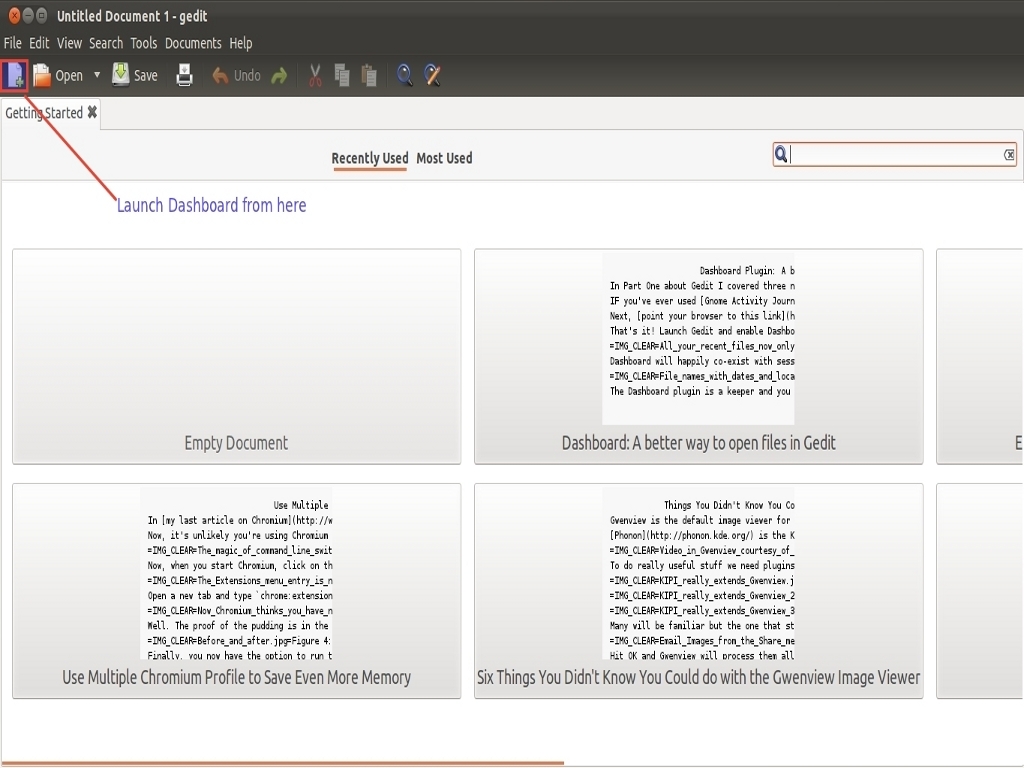Click the New Document toolbar icon
Viewport: 1024px width, 768px height.
pyautogui.click(x=14, y=75)
